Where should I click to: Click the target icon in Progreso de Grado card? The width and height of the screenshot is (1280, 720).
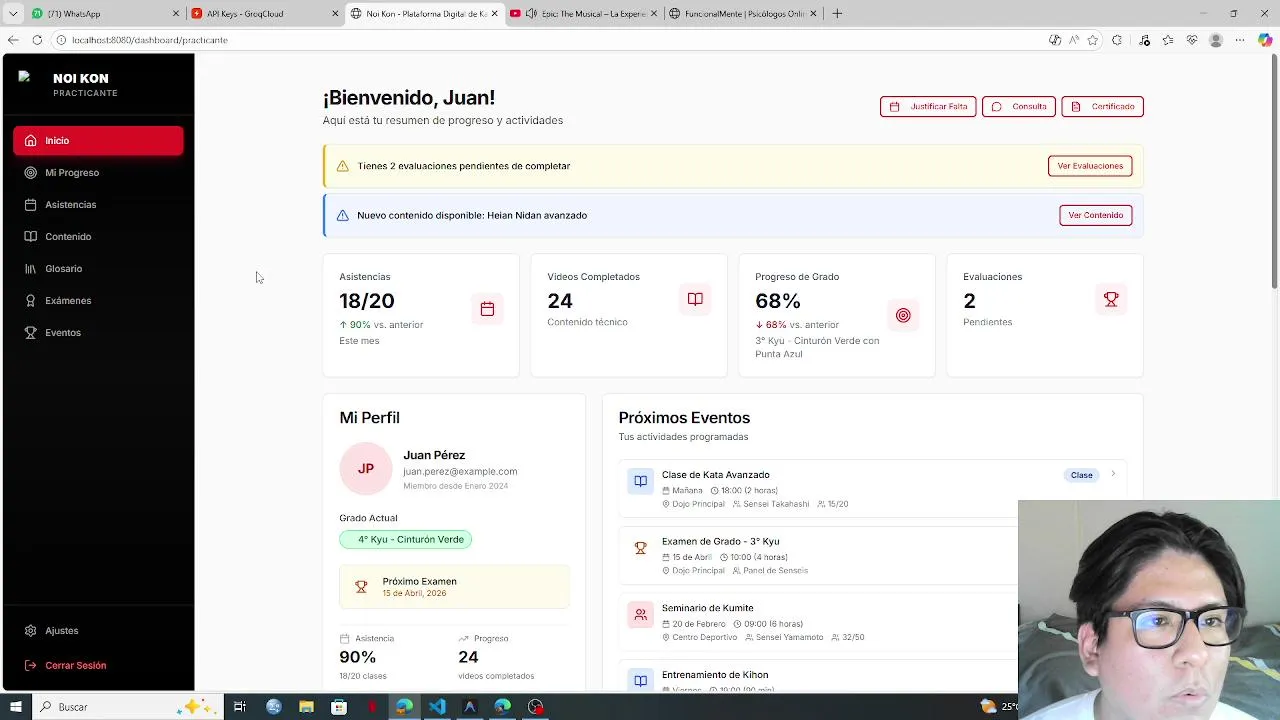point(903,315)
